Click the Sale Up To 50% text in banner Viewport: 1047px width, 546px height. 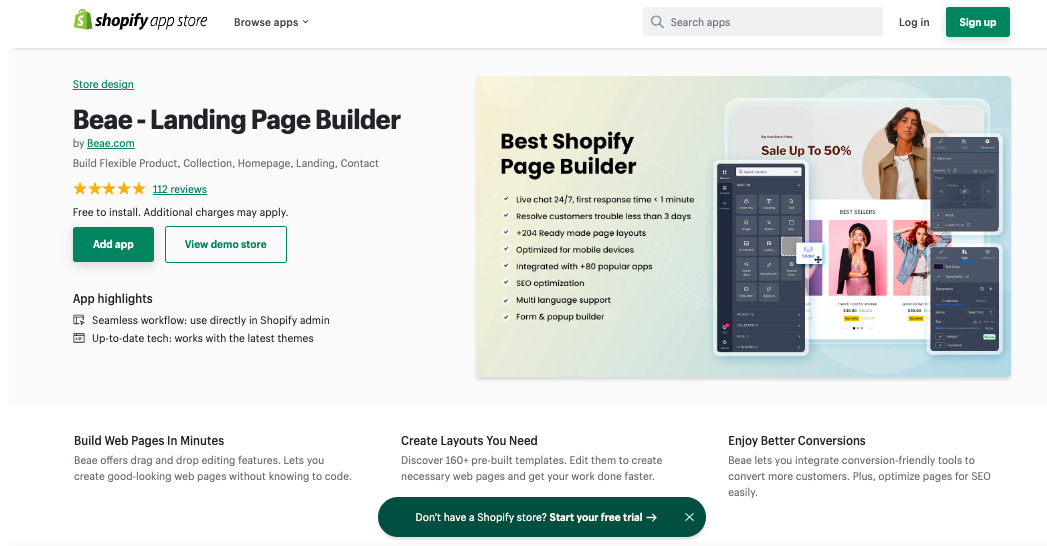tap(806, 151)
